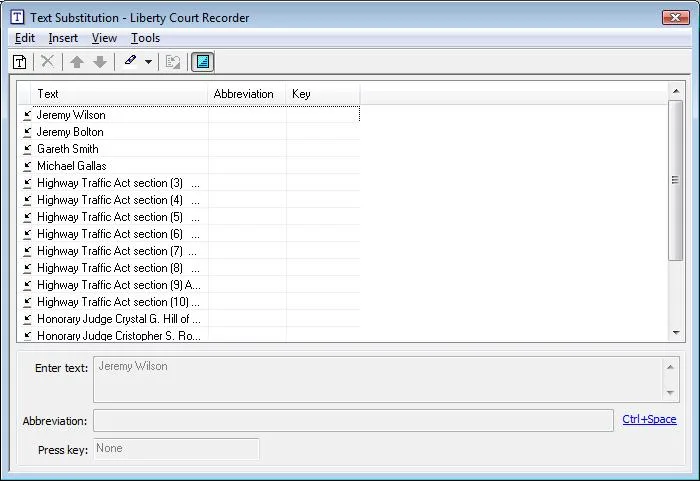Close the Text Substitution window
This screenshot has height=481, width=700.
(x=675, y=17)
